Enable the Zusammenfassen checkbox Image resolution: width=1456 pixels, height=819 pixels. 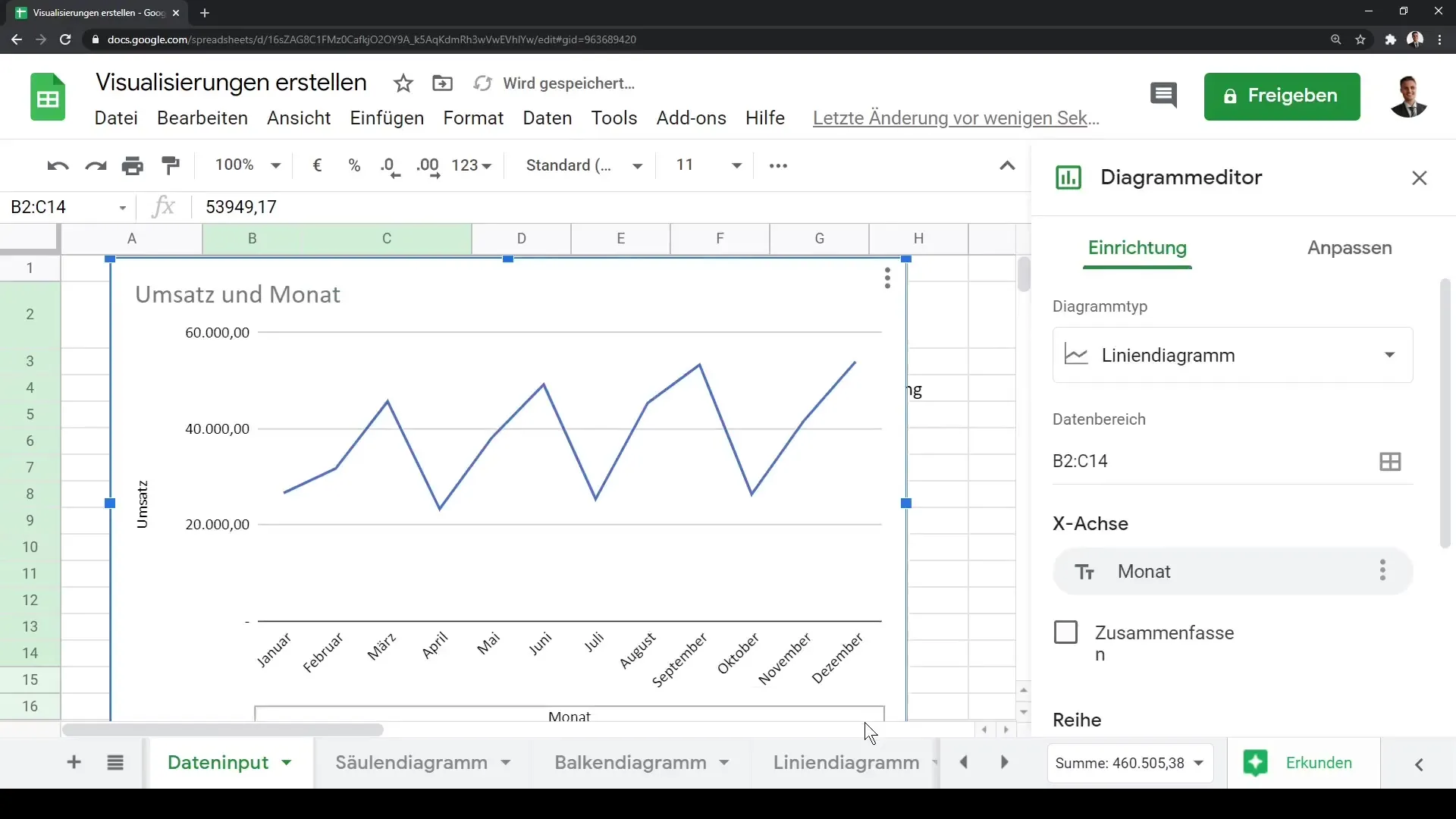pyautogui.click(x=1065, y=632)
